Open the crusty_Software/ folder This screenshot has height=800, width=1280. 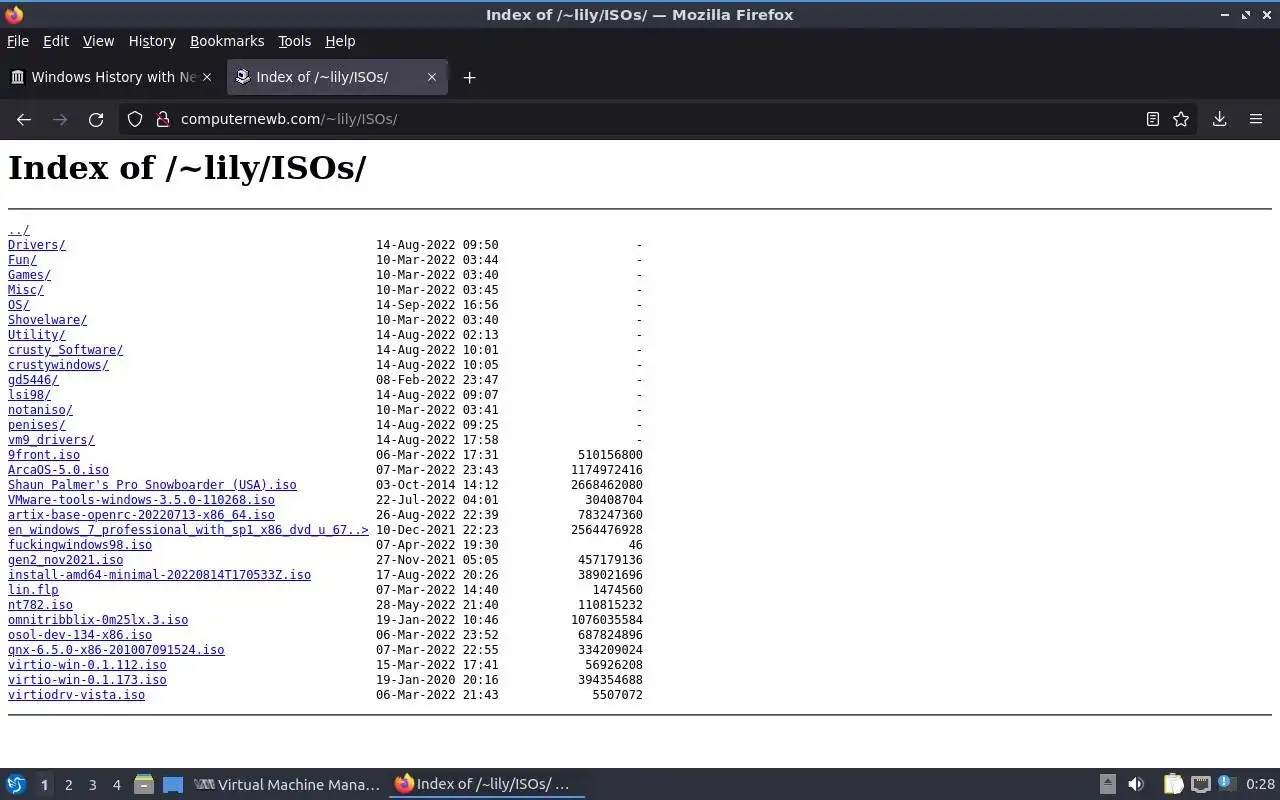[65, 350]
